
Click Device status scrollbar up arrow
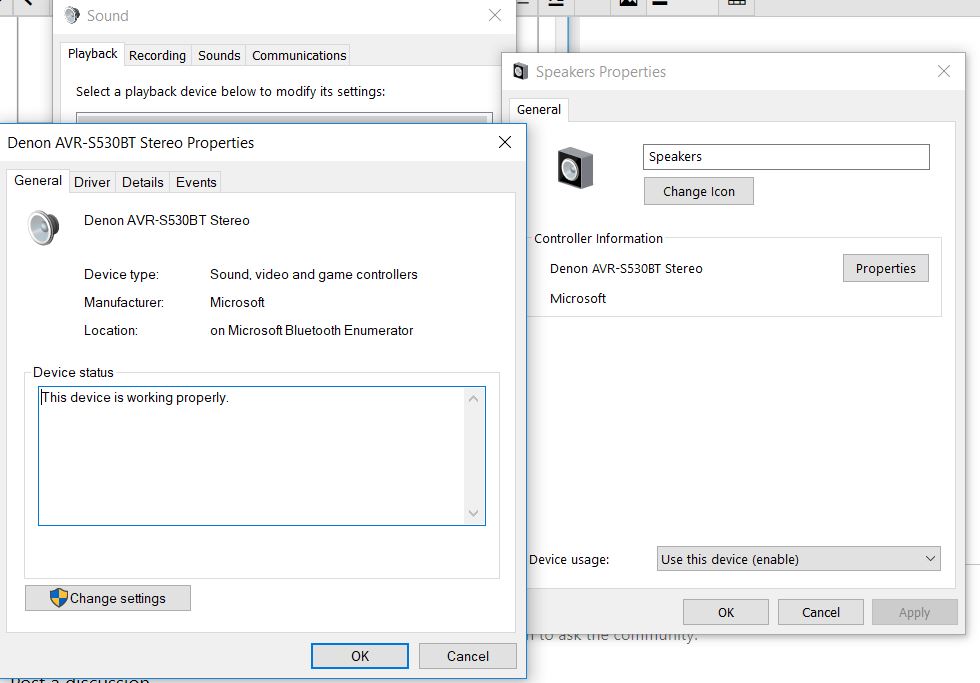[473, 399]
